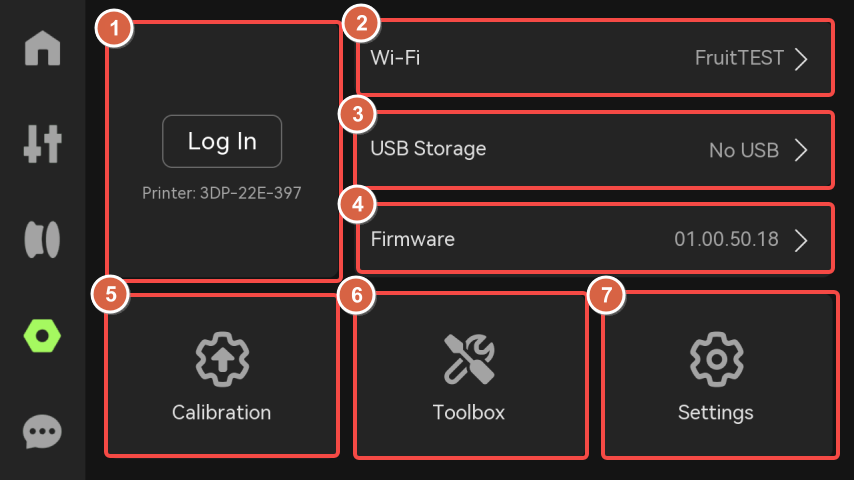Viewport: 854px width, 480px height.
Task: Click the Calibration gear with arrow icon
Action: coord(222,360)
